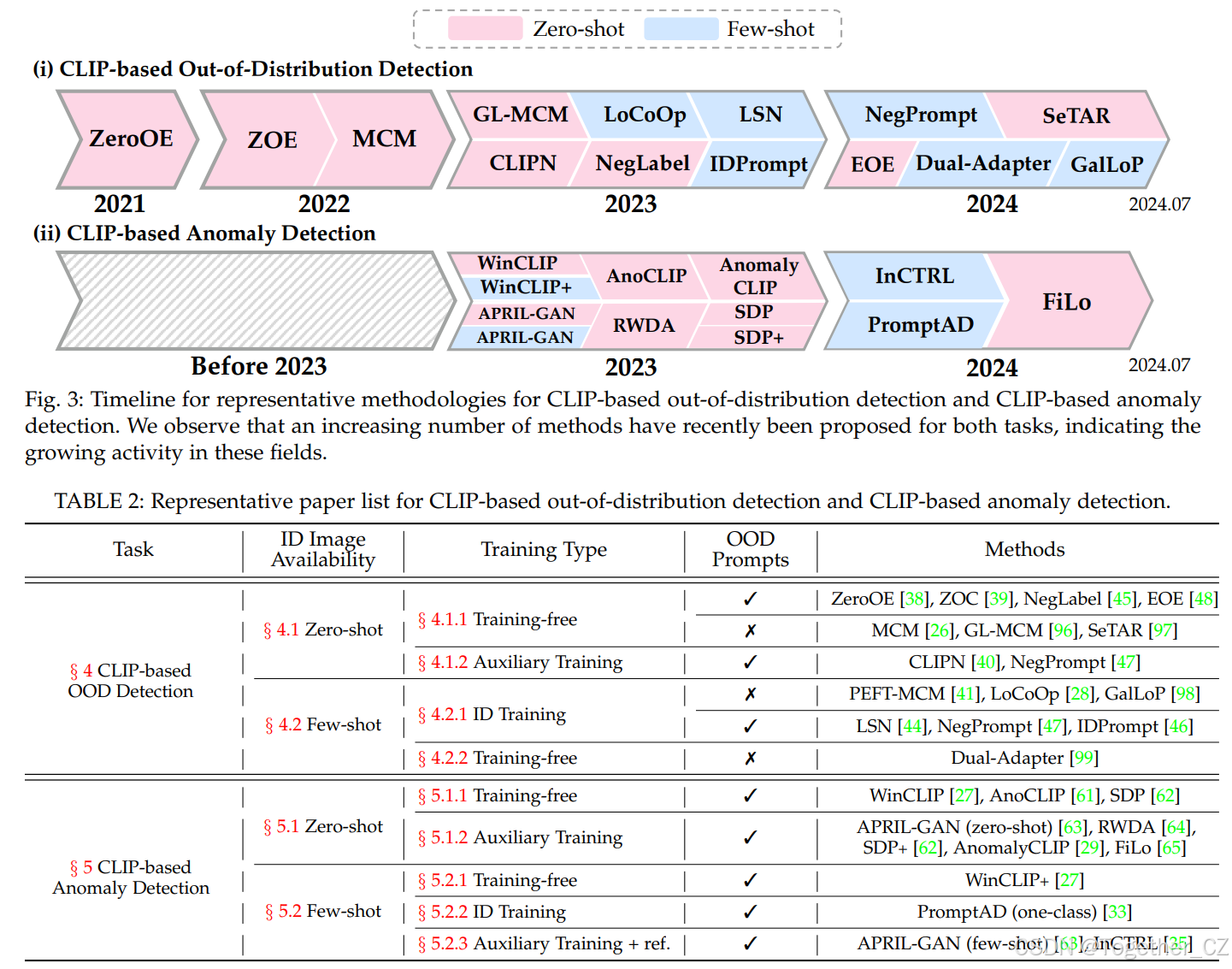Click the ZeroOE arrow in 2021
1232x969 pixels.
128,139
